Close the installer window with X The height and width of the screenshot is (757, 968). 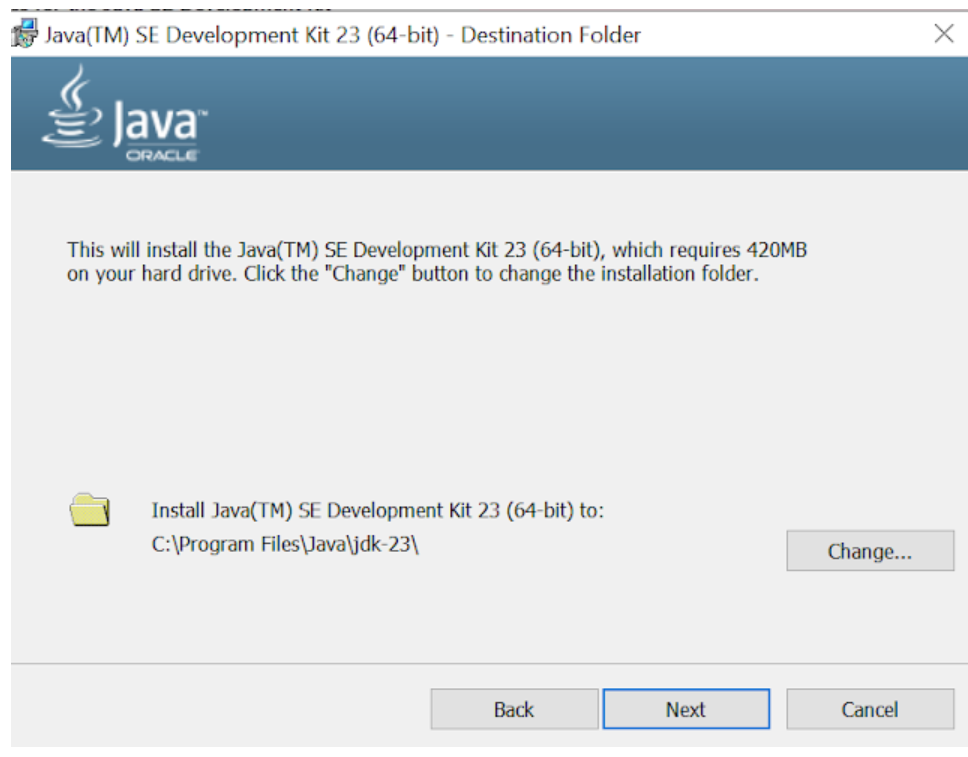tap(944, 33)
